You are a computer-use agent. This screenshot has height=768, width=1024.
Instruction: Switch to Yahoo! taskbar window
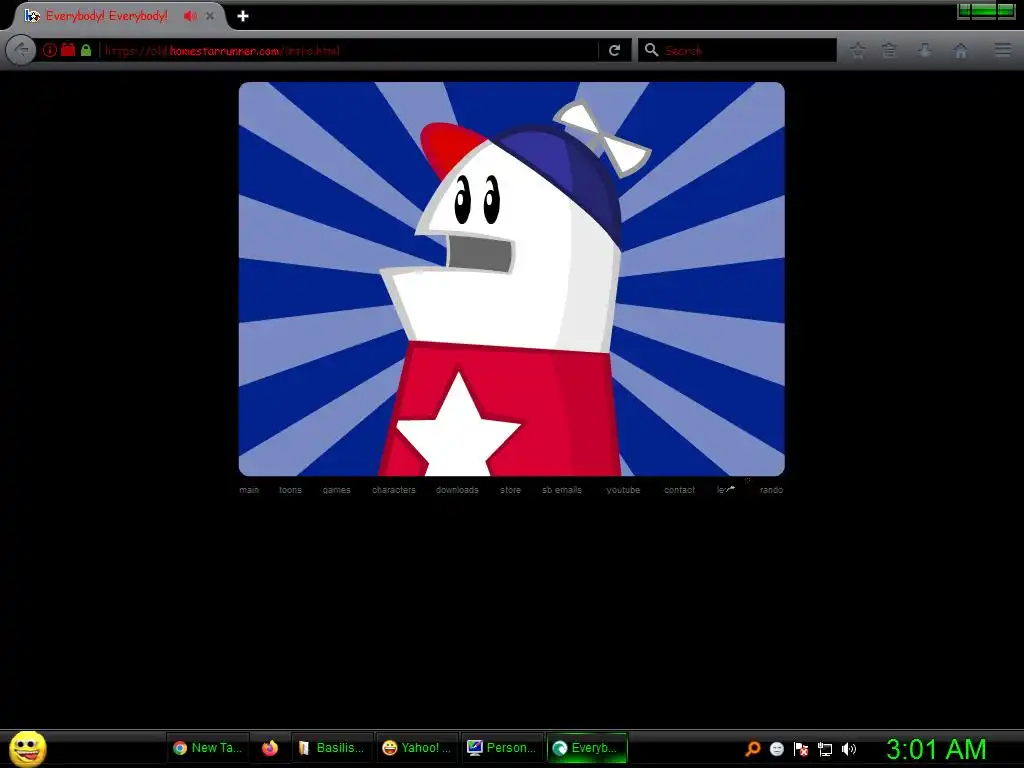[x=417, y=748]
